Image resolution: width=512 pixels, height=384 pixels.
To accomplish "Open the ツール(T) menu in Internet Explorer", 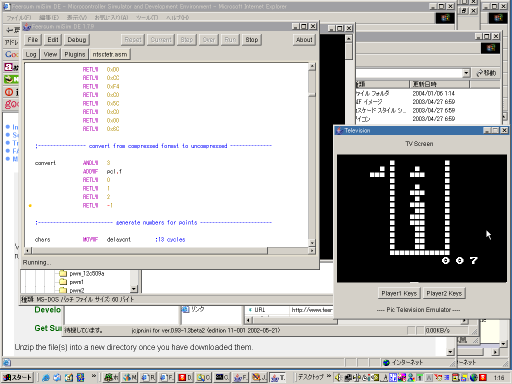I will pyautogui.click(x=147, y=17).
